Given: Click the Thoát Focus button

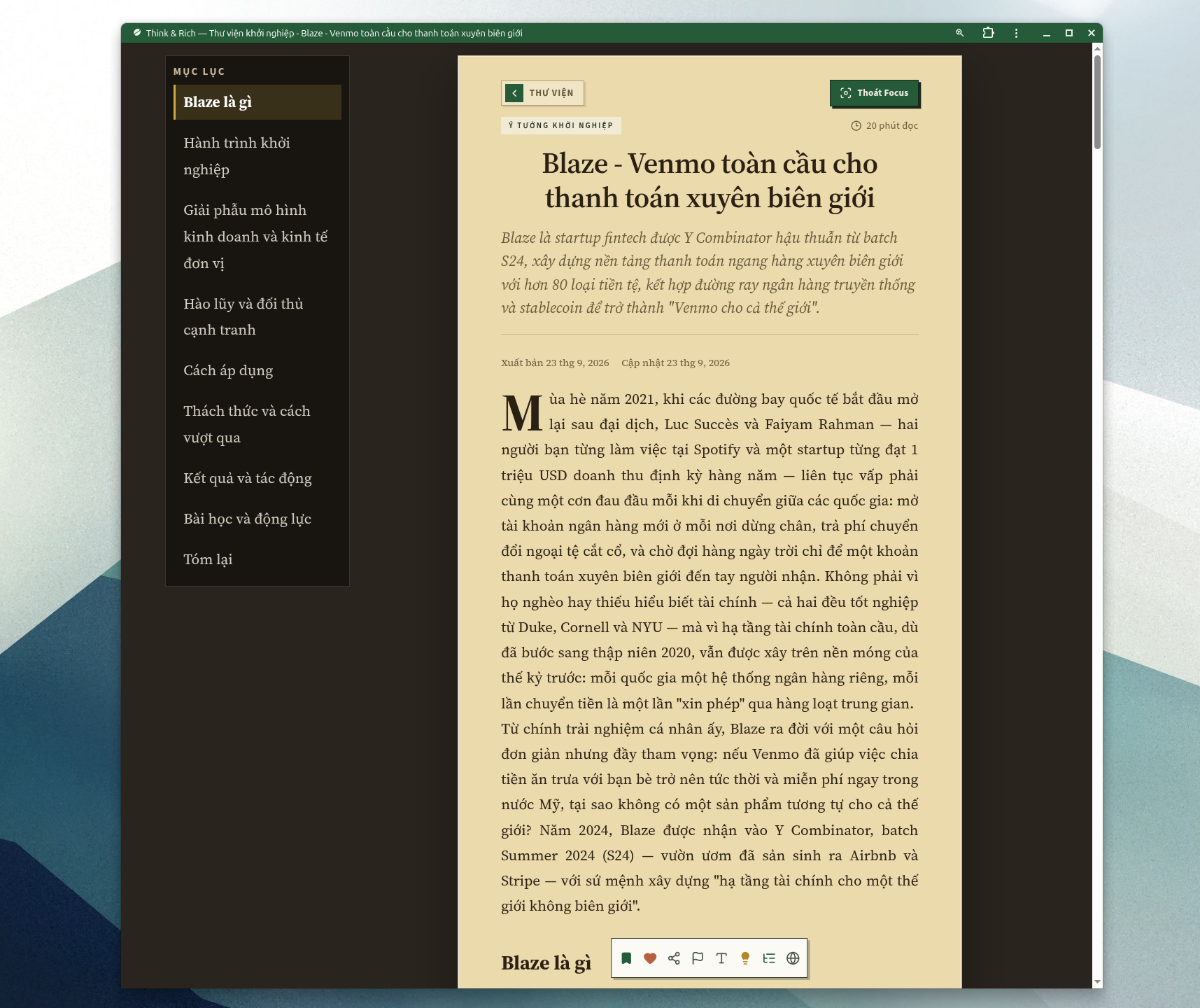Looking at the screenshot, I should click(x=874, y=93).
